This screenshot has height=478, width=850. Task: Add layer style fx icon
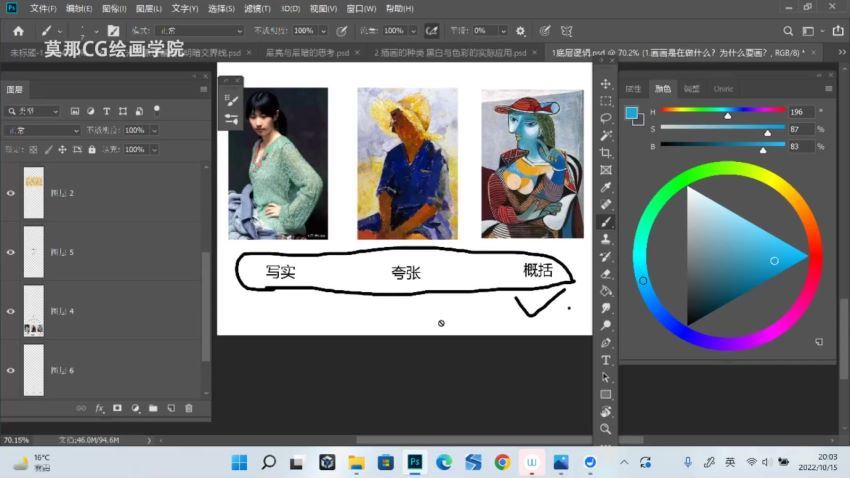pyautogui.click(x=99, y=408)
